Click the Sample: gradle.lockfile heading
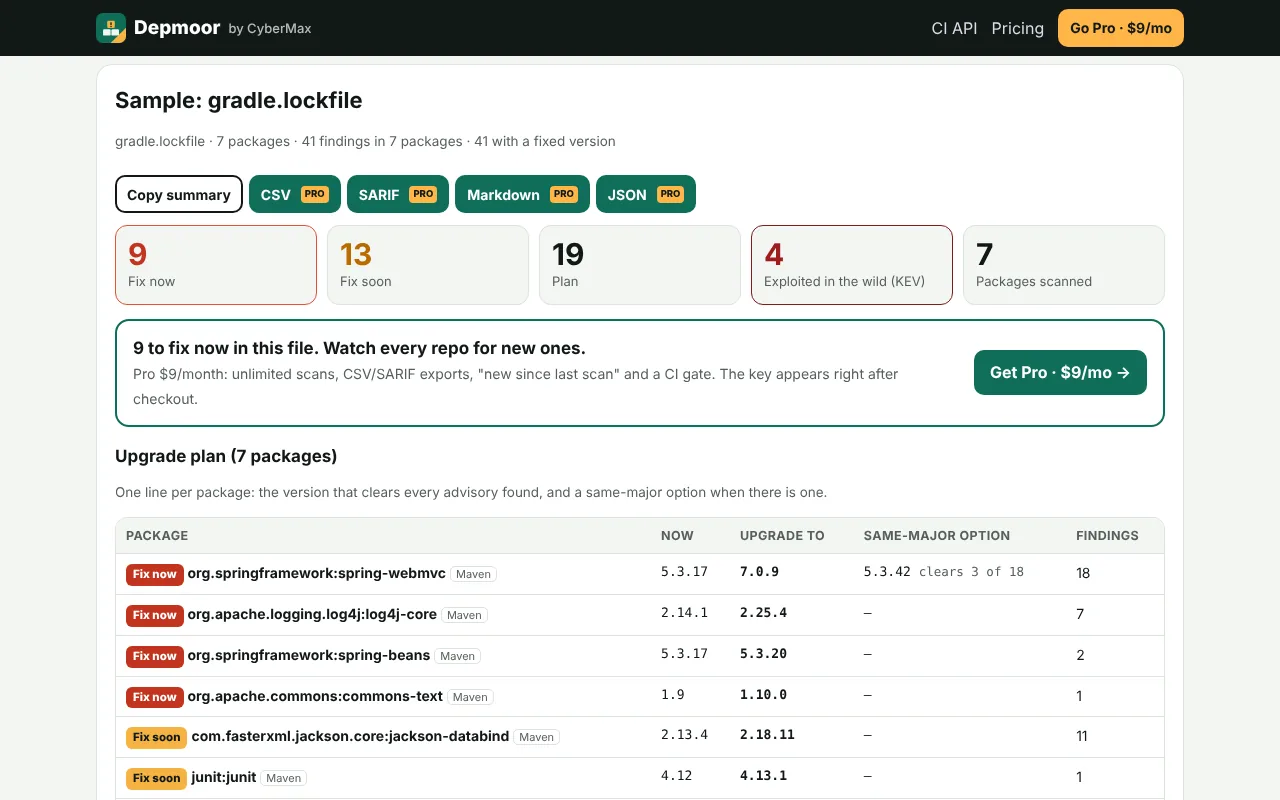Viewport: 1280px width, 800px height. 239,100
